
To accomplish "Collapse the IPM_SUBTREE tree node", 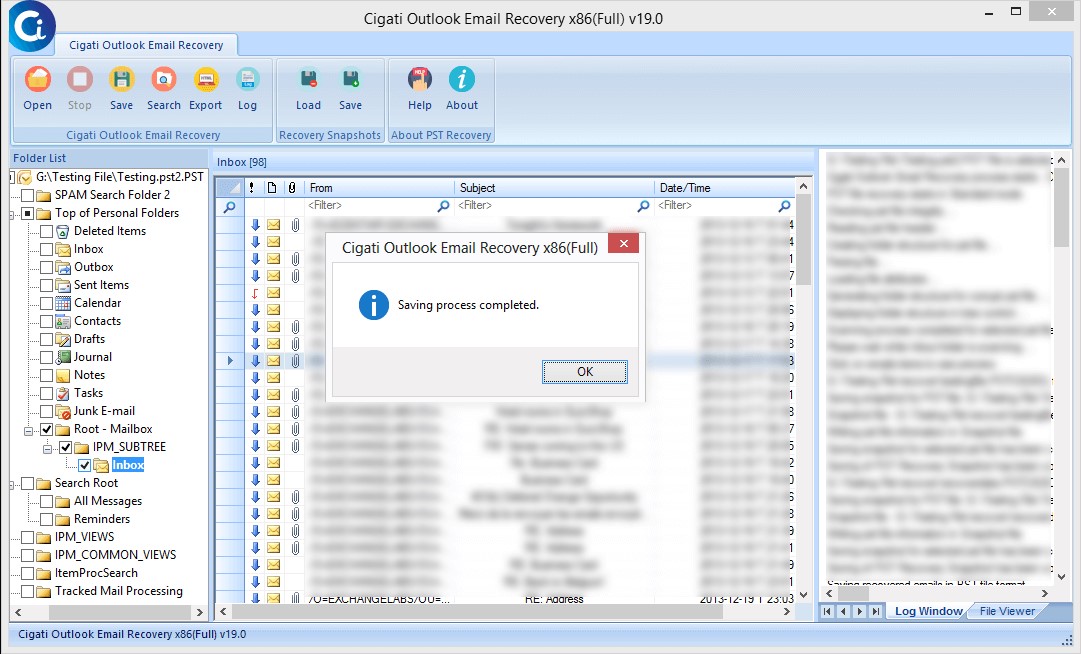I will pyautogui.click(x=47, y=449).
